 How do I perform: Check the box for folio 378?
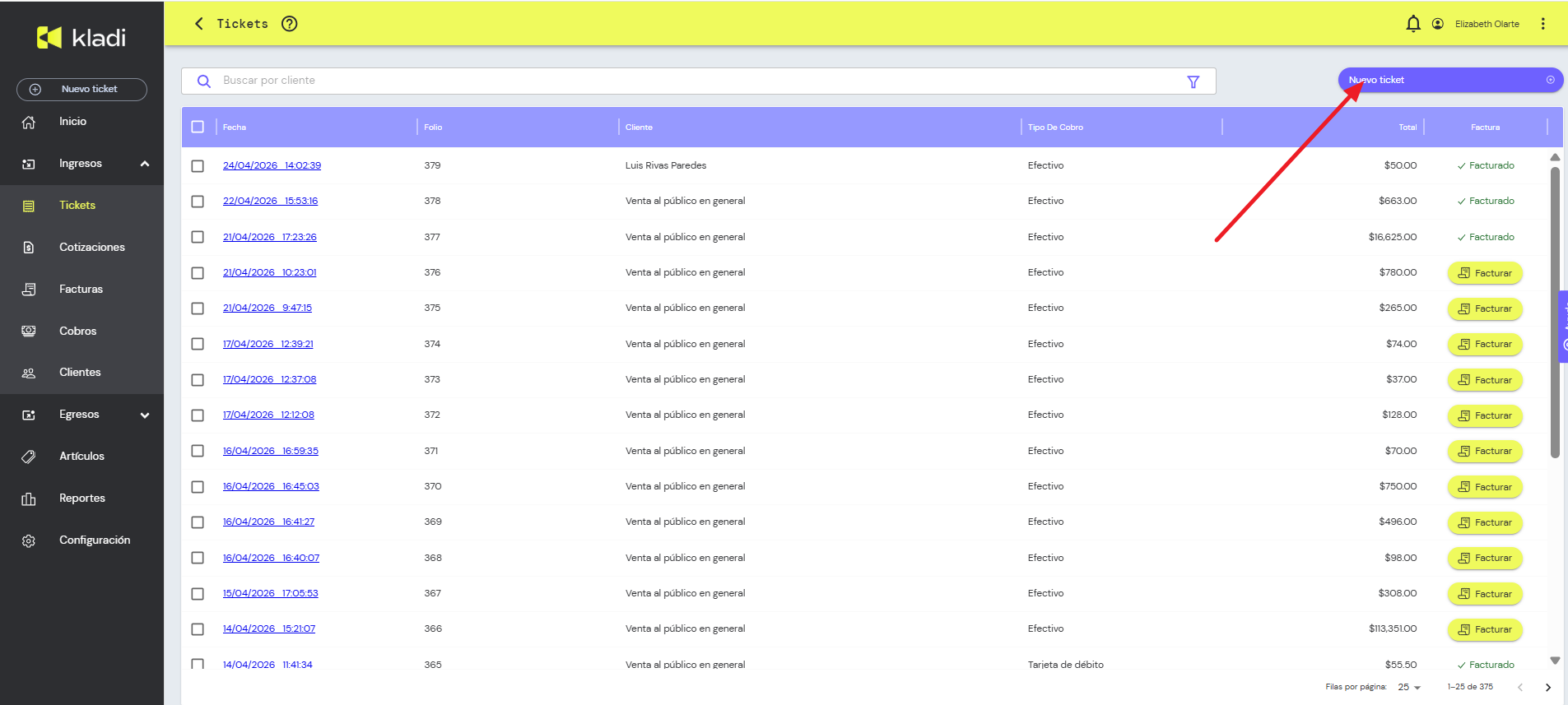click(x=198, y=201)
